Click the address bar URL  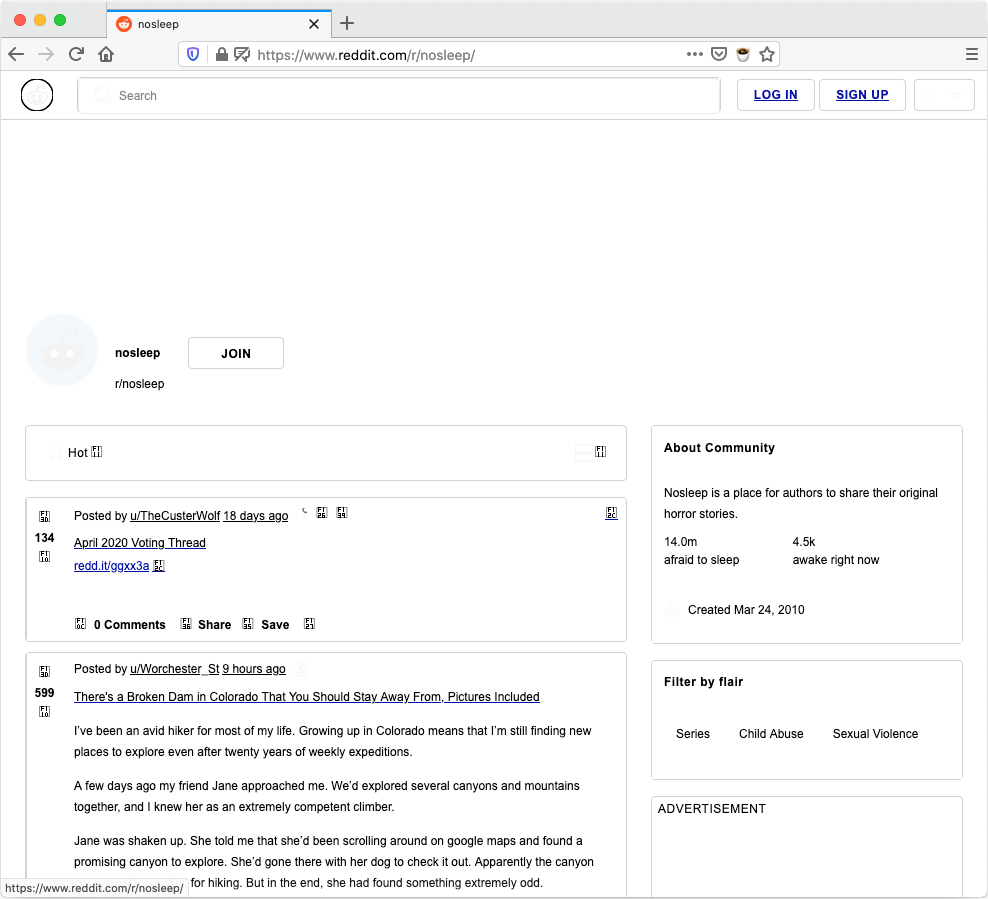point(365,55)
